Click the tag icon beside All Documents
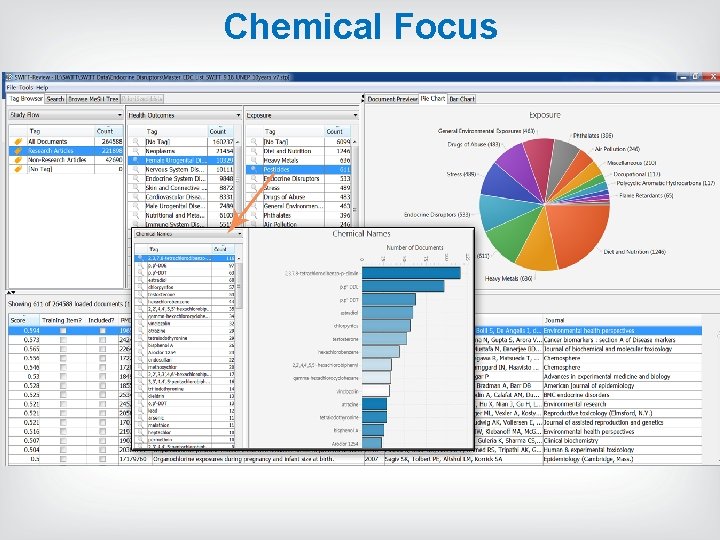Screen dimensions: 720x540 pyautogui.click(x=18, y=142)
